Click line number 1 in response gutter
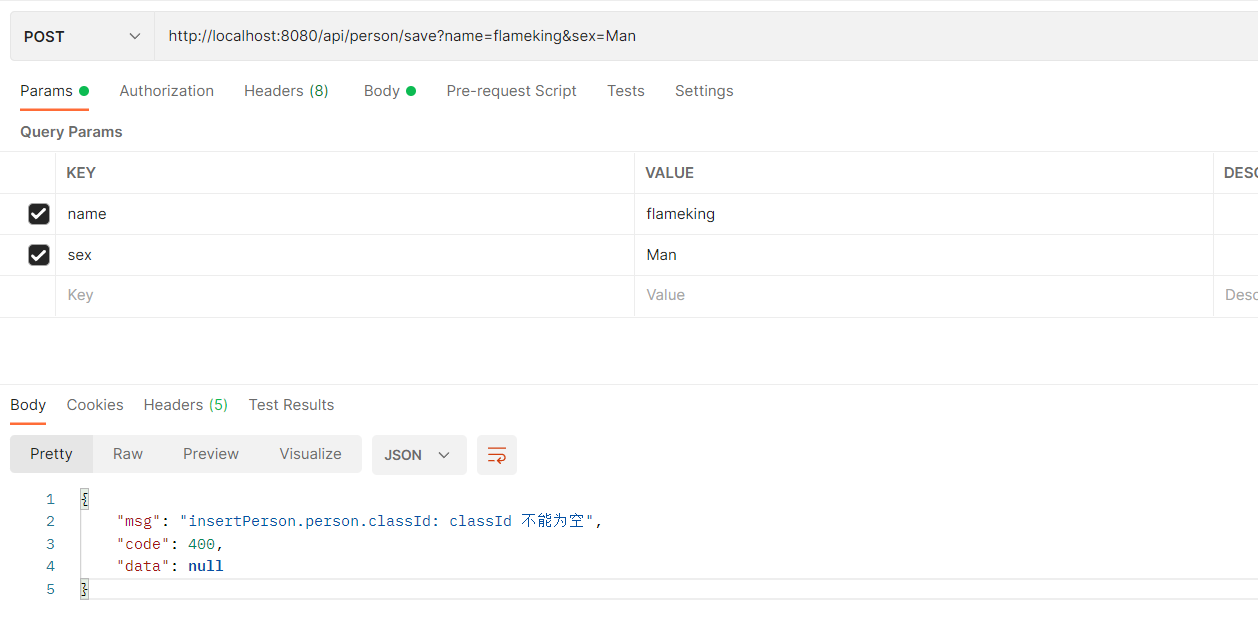1258x634 pixels. 50,499
